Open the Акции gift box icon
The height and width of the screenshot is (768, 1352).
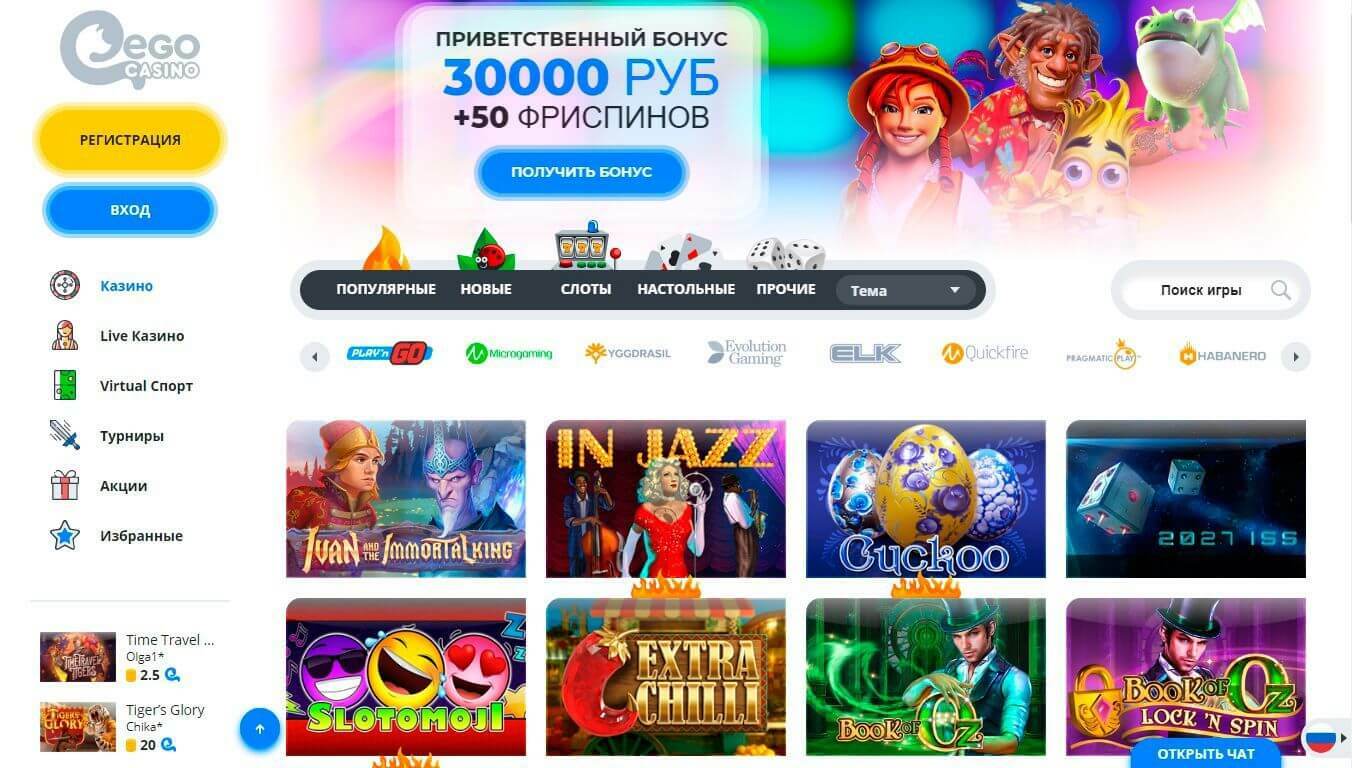coord(65,486)
